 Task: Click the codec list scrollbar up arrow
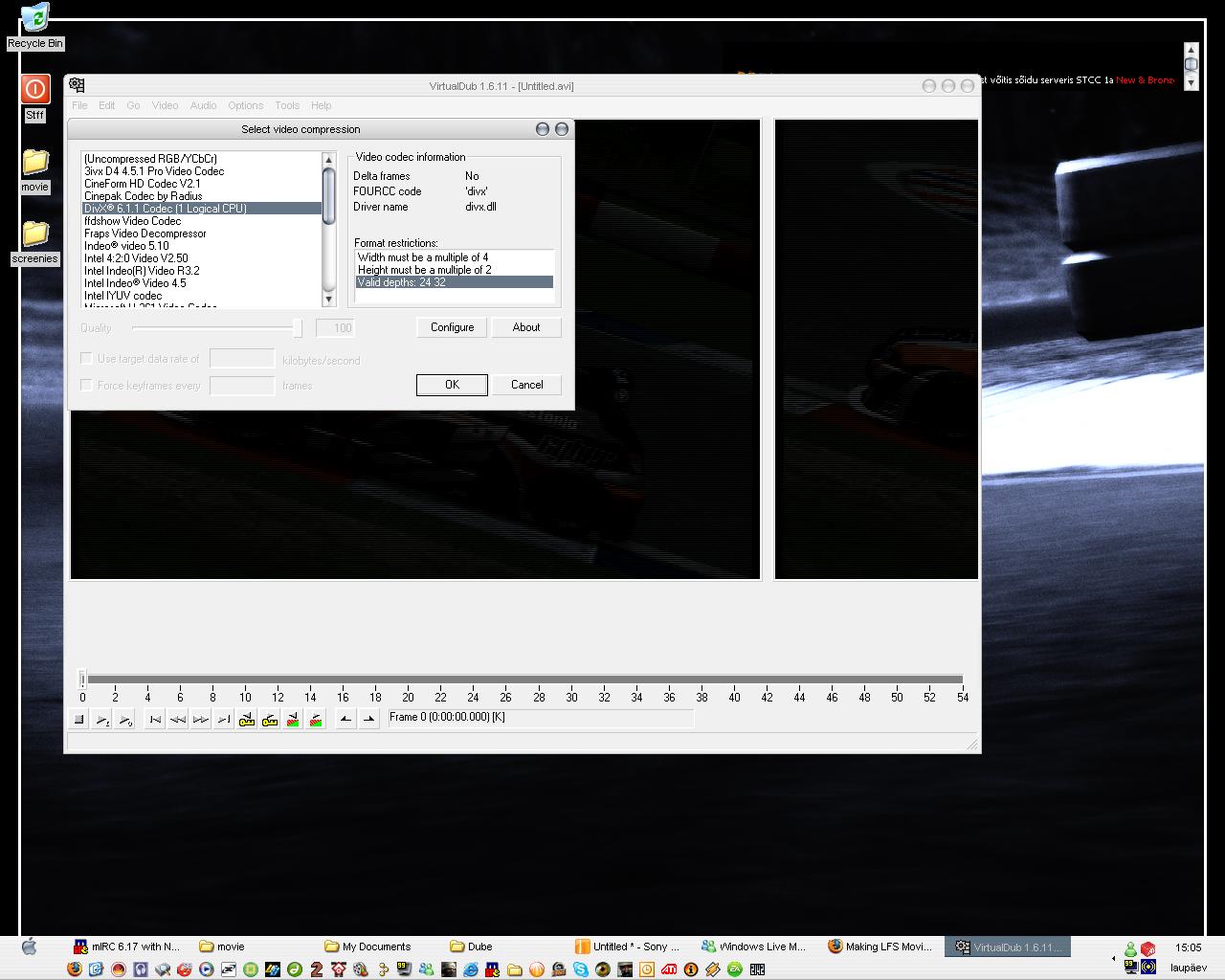[329, 160]
